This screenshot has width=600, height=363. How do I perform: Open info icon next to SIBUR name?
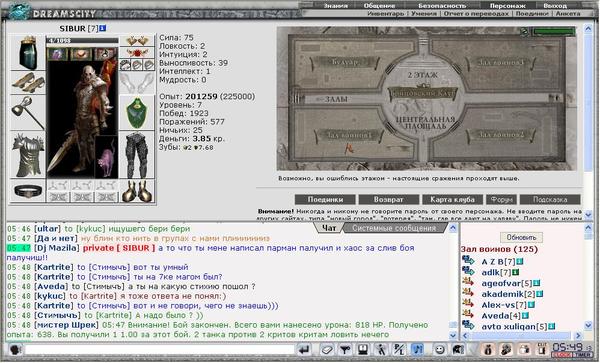(102, 28)
